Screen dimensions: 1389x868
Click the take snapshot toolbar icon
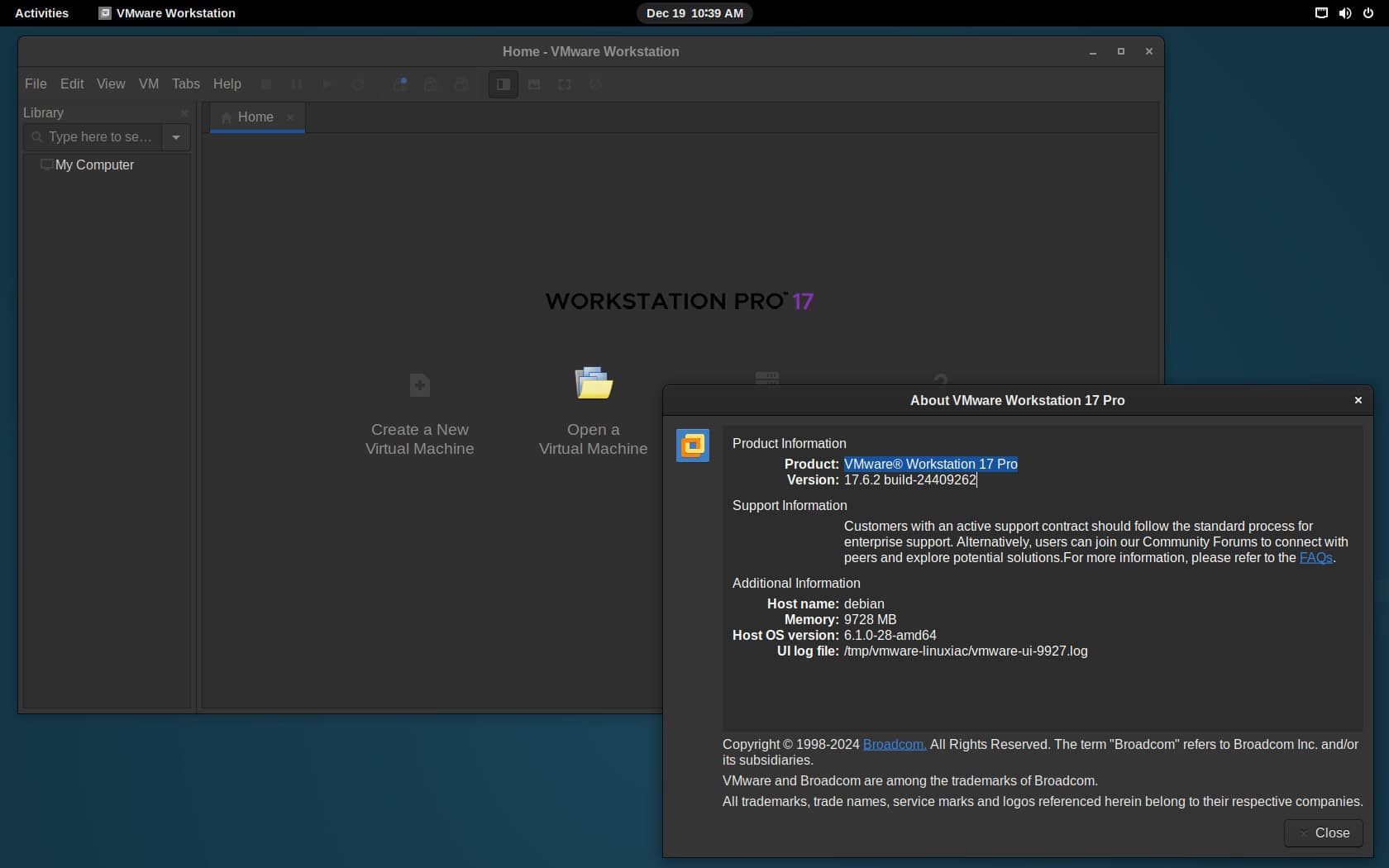[x=400, y=84]
